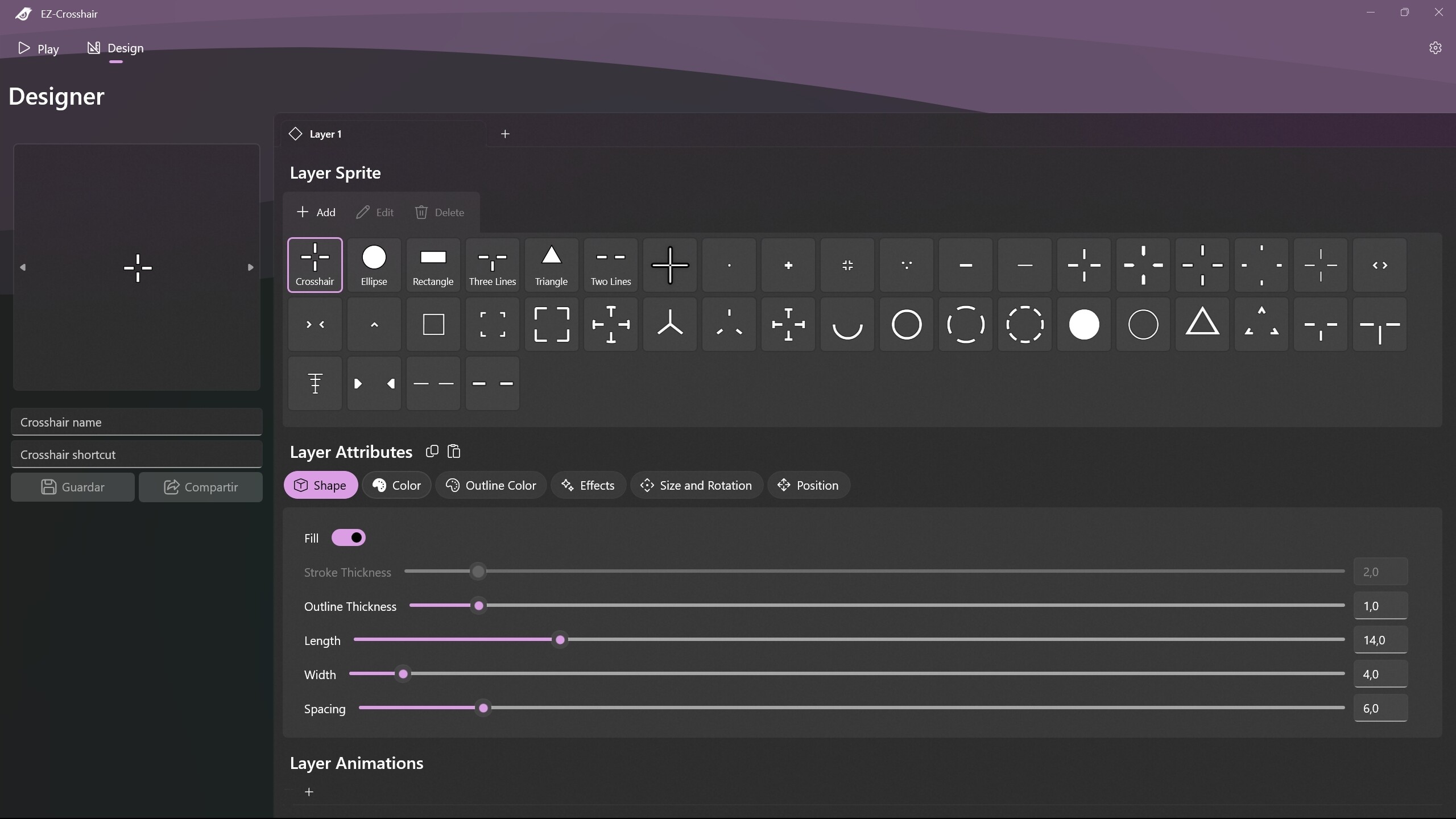Pick the Three Lines sprite
The width and height of the screenshot is (1456, 819).
click(x=492, y=264)
